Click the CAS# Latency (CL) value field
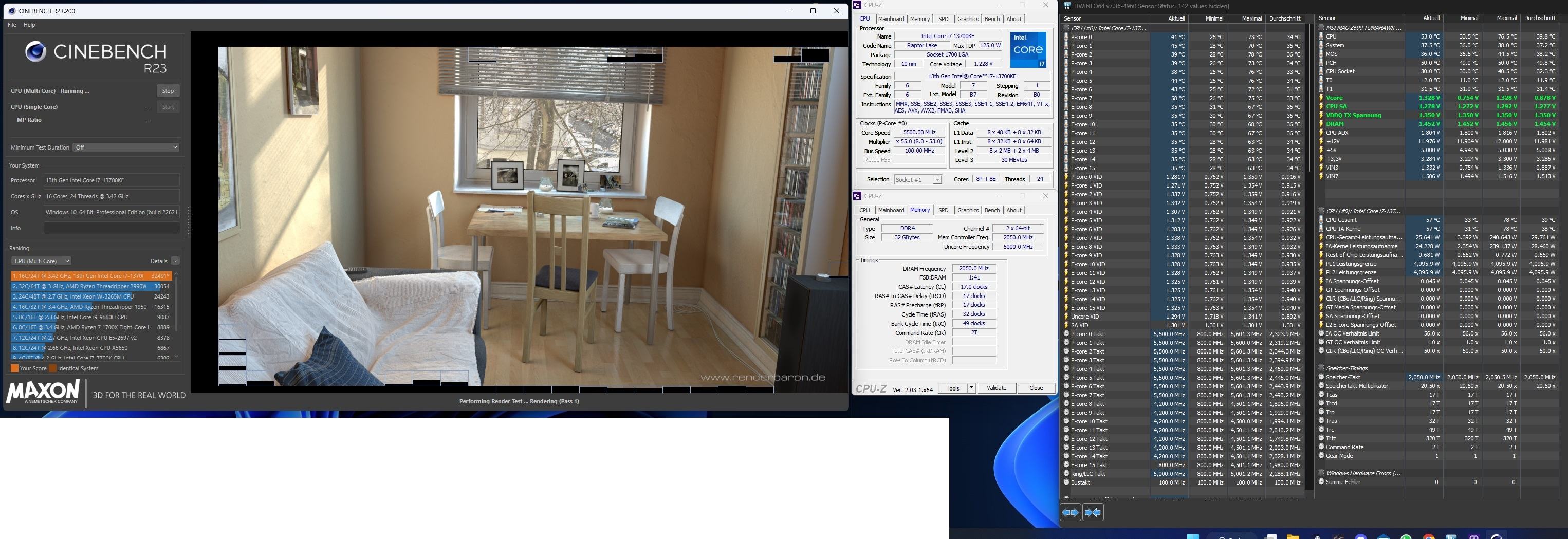The height and width of the screenshot is (539, 1568). (974, 287)
